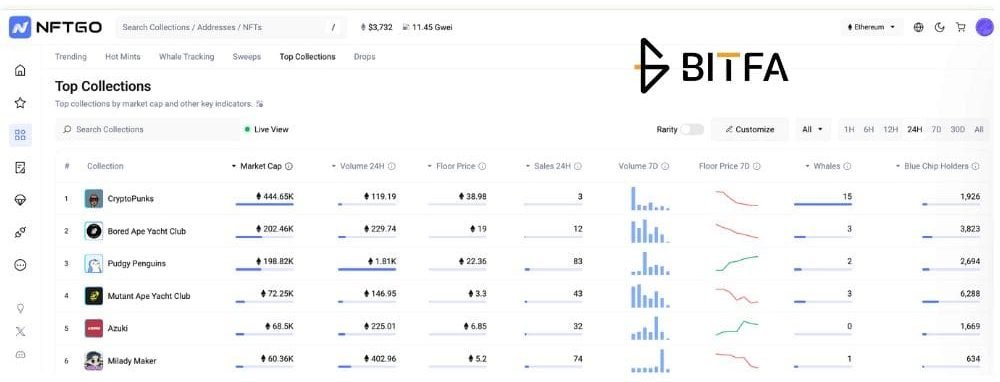Click the Volume 24H info icon
This screenshot has height=382, width=1000.
[x=392, y=166]
